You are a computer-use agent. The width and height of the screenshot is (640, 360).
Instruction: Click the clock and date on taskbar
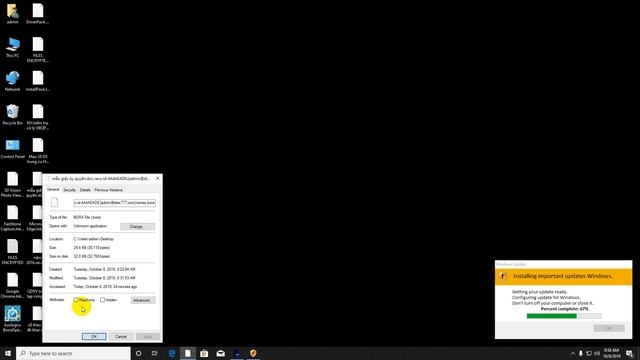611,353
